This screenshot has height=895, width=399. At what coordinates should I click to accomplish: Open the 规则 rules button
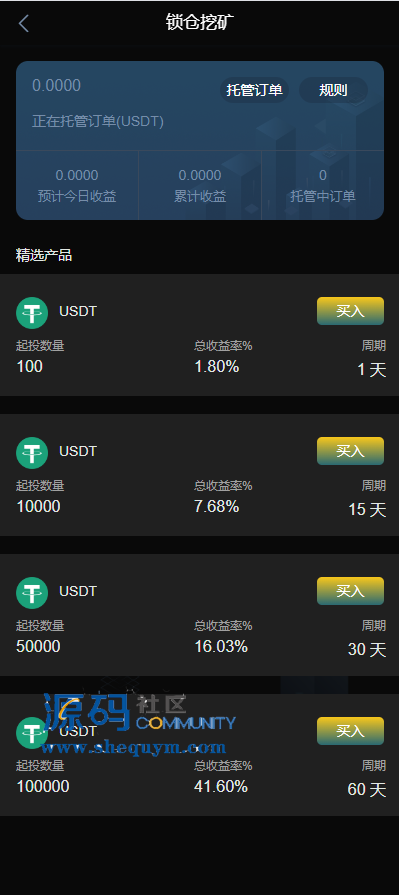point(333,90)
